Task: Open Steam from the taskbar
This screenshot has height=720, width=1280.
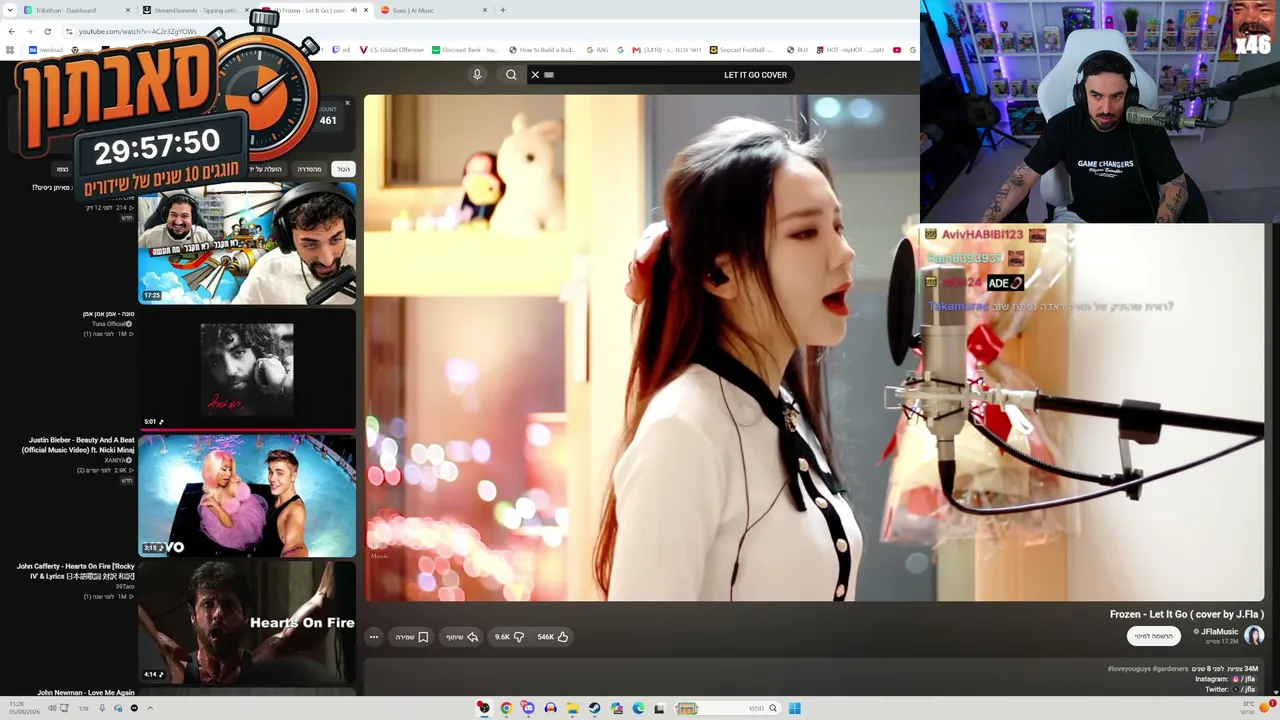Action: [594, 709]
